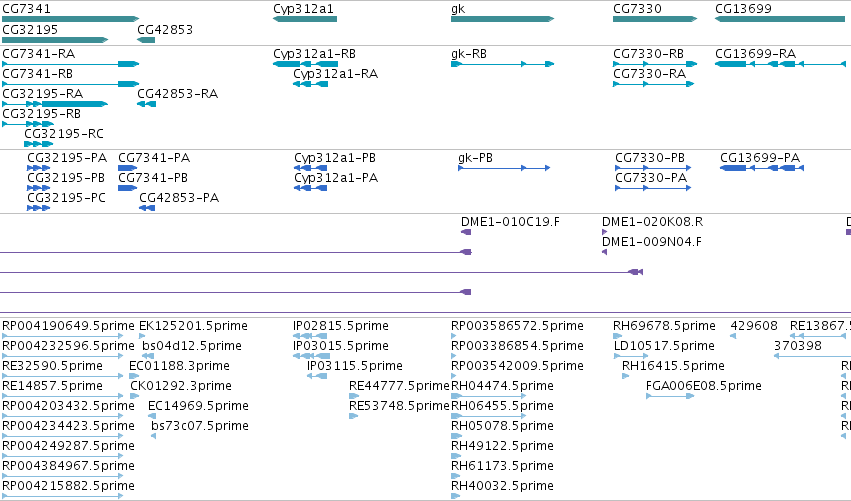Select the CG13699-RA transcript feature

pyautogui.click(x=780, y=64)
